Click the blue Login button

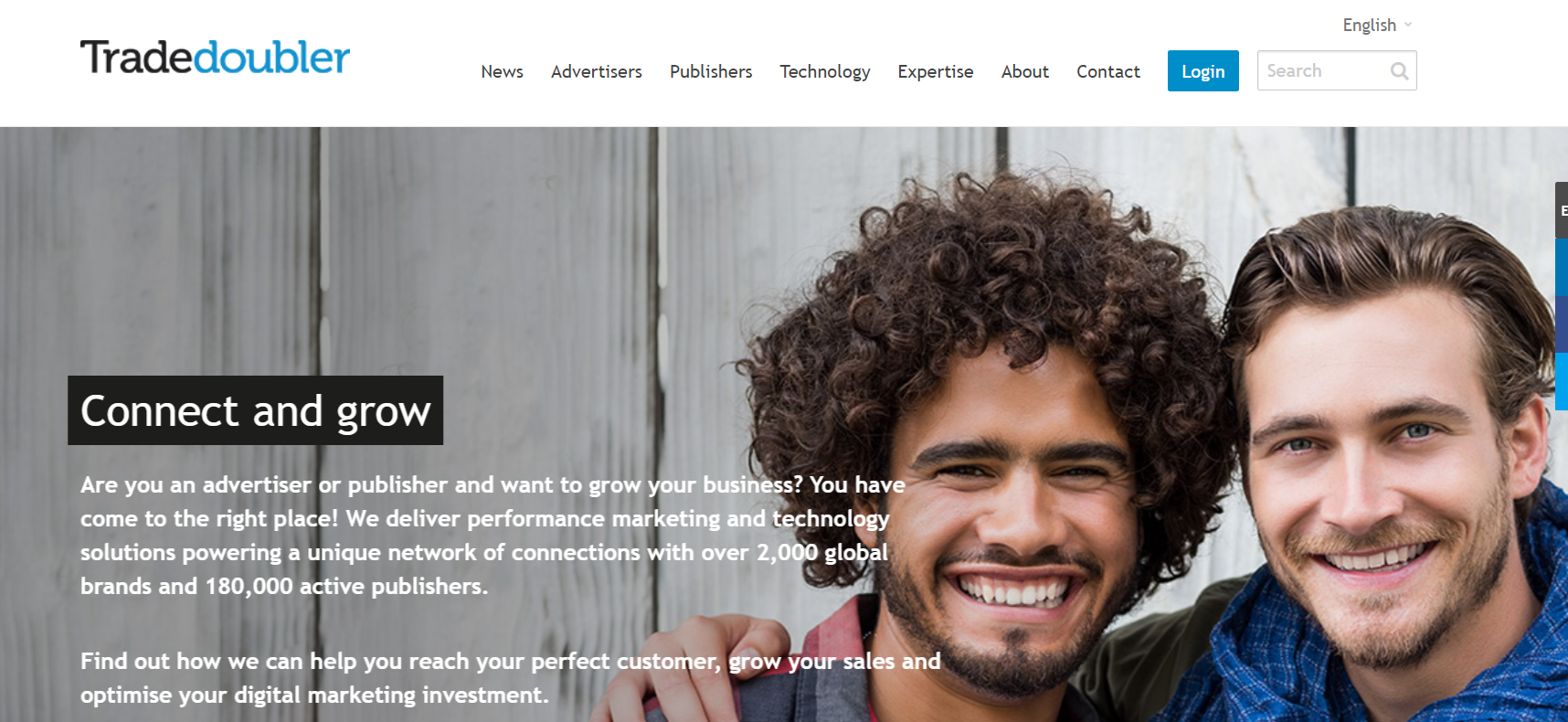click(x=1202, y=71)
